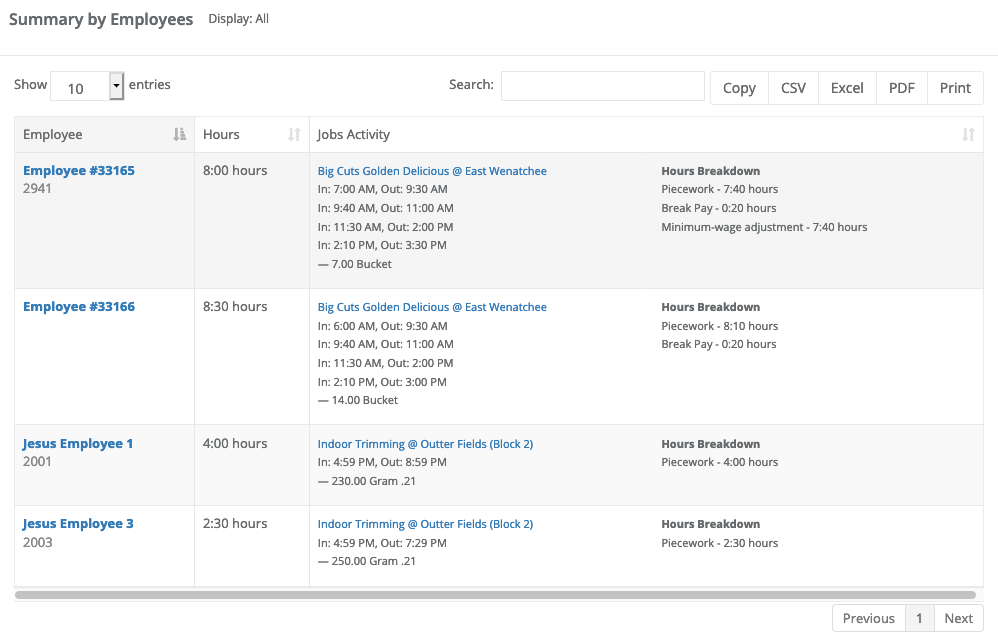
Task: Sort by Jobs Activity arrows icon
Action: point(968,134)
